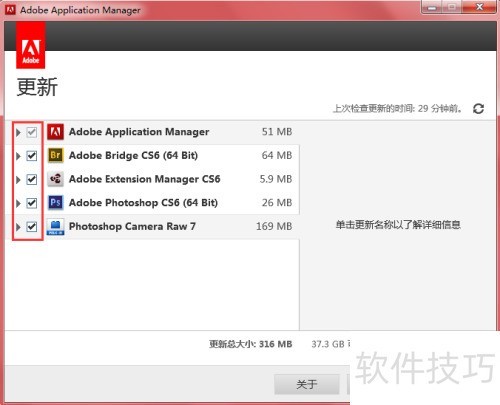Uncheck Adobe Photoshop CS6 (64 Bit) checkbox
500x405 pixels.
click(x=32, y=203)
